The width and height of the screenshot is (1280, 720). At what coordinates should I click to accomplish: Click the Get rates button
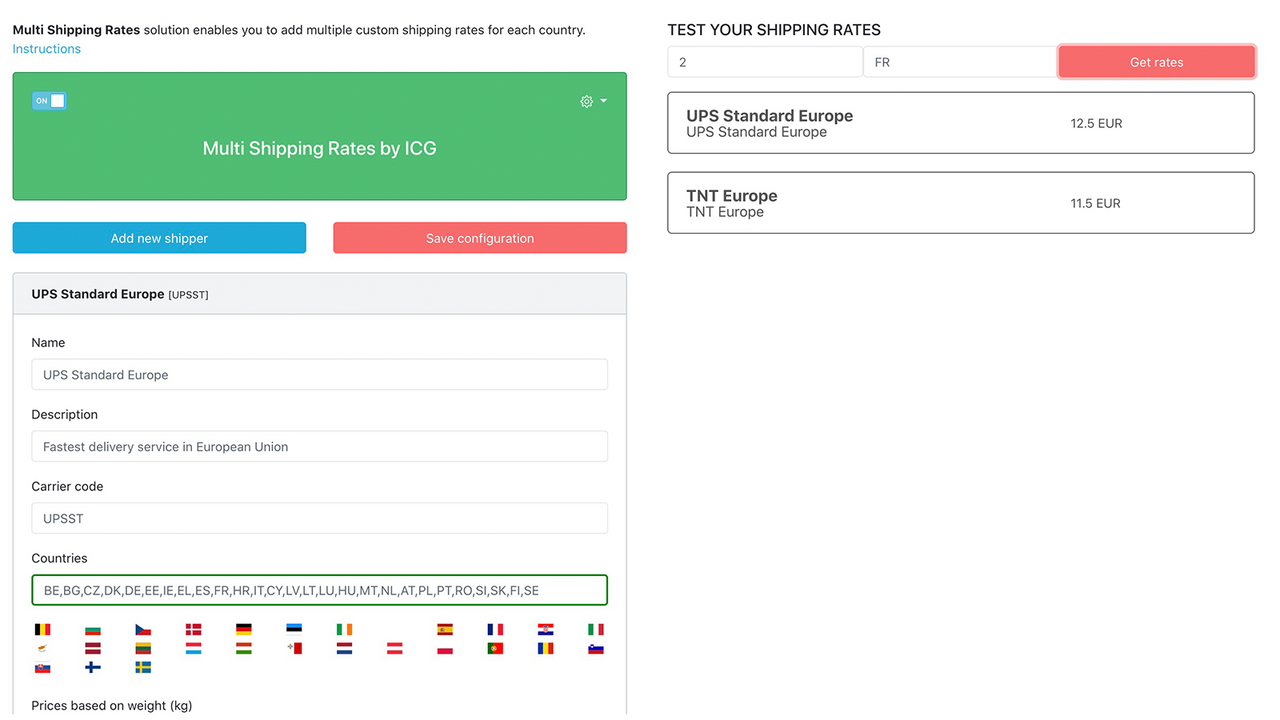[1156, 61]
